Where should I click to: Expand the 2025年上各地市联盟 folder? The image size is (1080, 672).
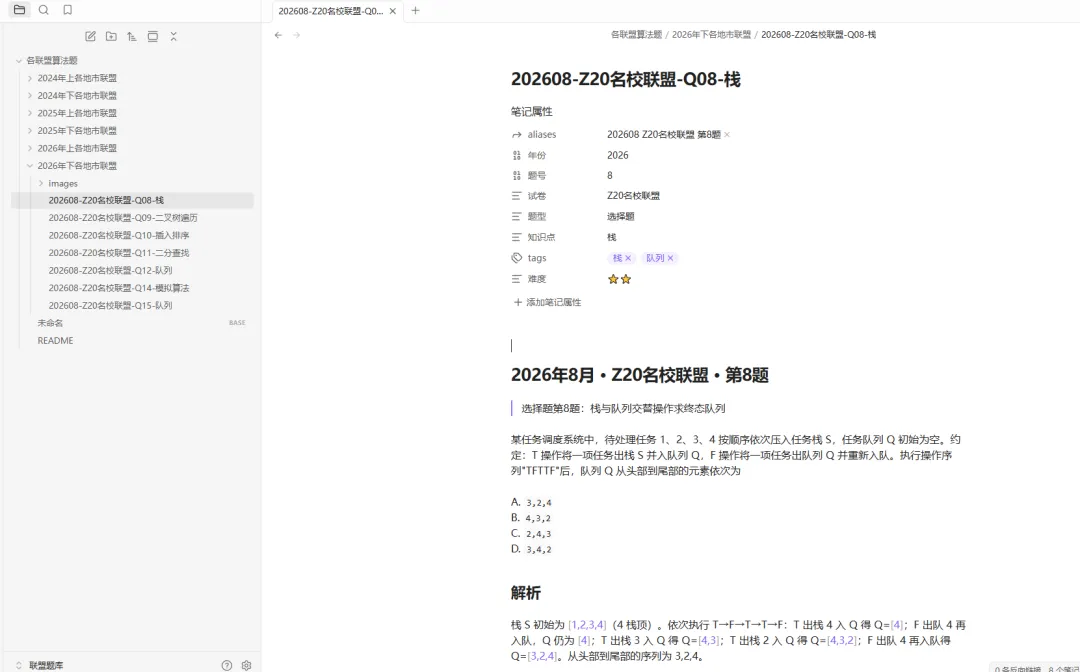30,113
